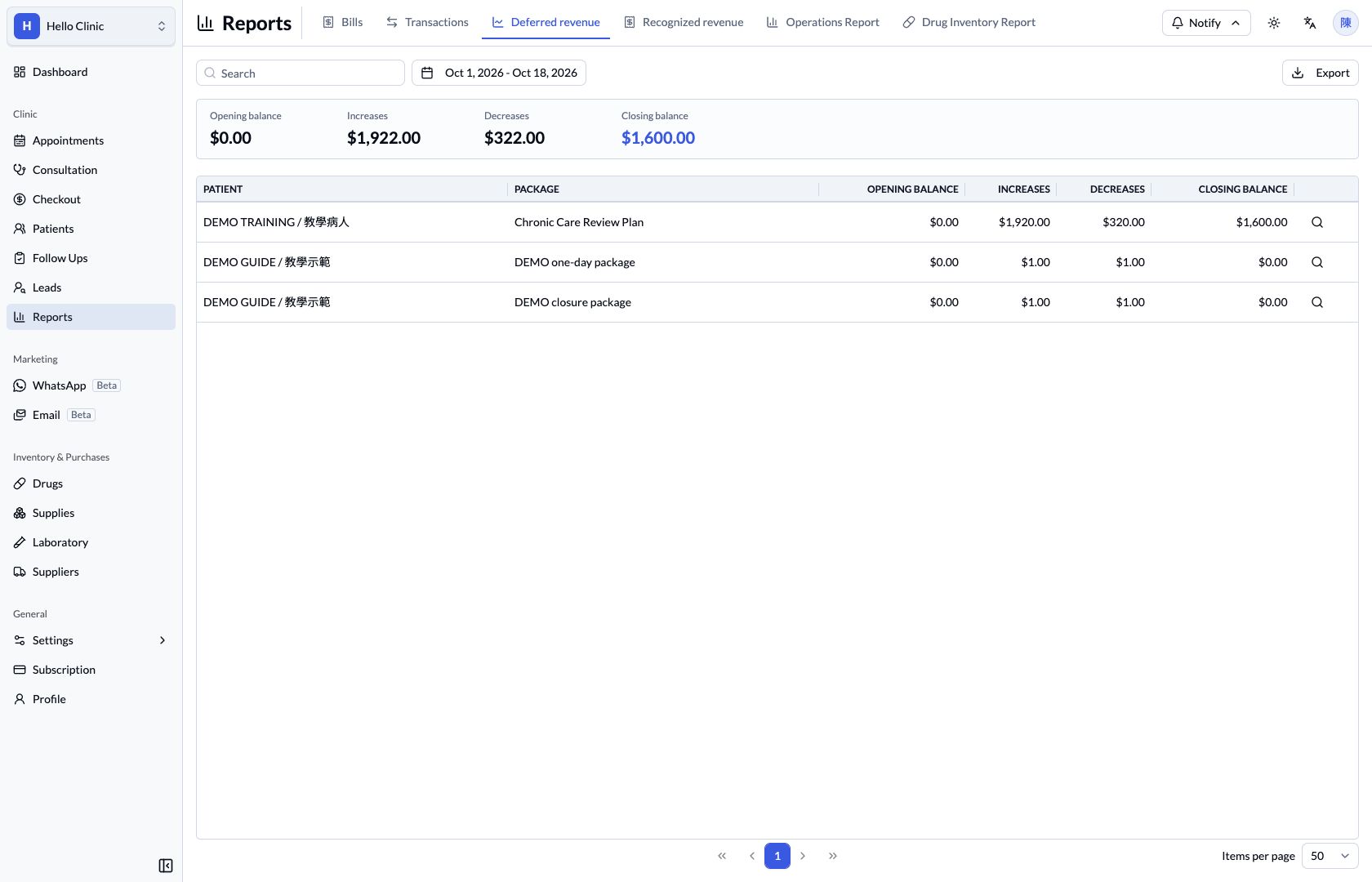
Task: Open the date range picker
Action: click(x=499, y=73)
